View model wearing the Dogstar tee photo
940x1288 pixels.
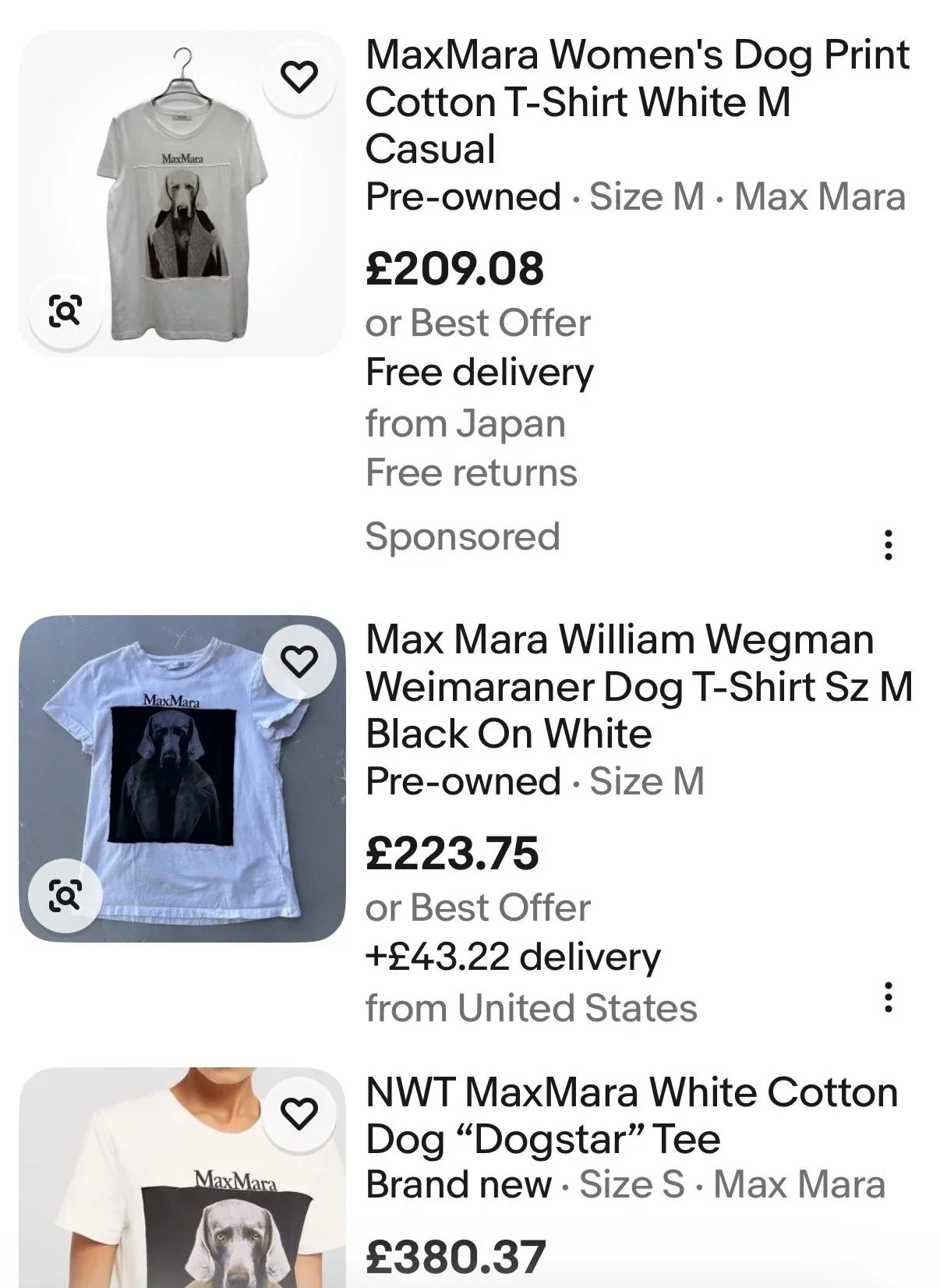(182, 1178)
